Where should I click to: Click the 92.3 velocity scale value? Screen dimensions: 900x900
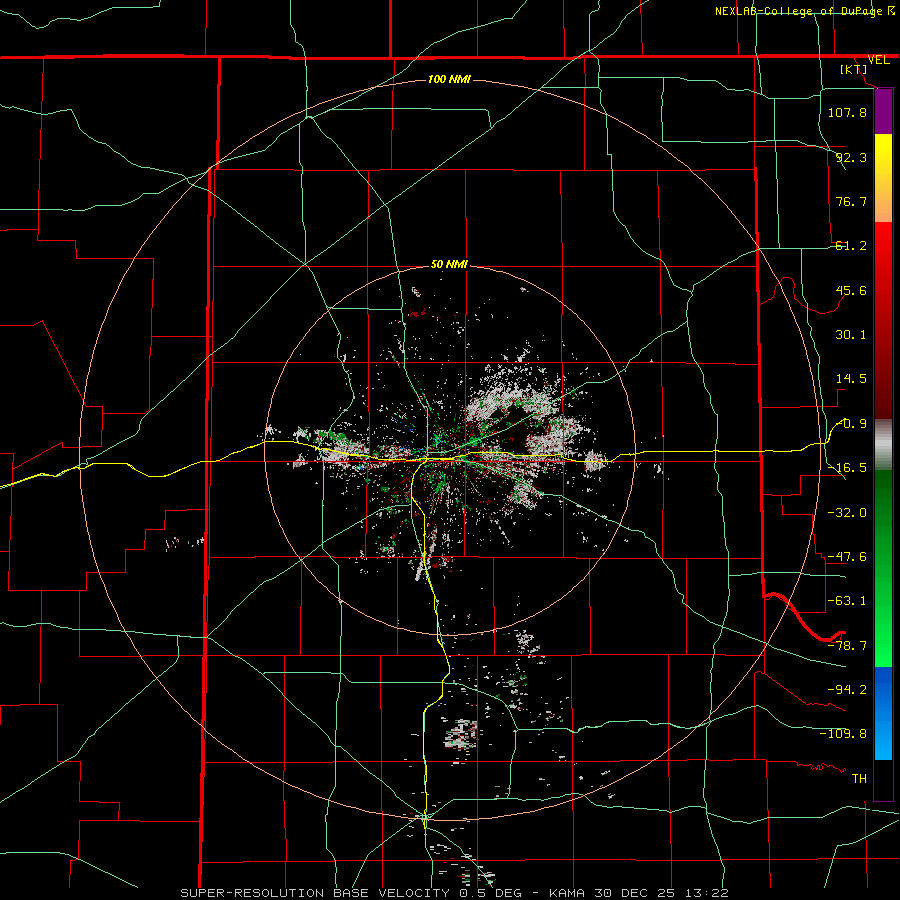click(851, 157)
